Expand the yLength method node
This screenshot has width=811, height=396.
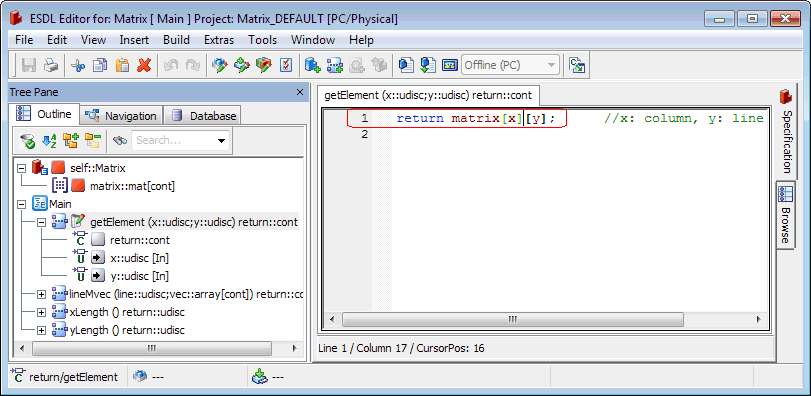(41, 330)
